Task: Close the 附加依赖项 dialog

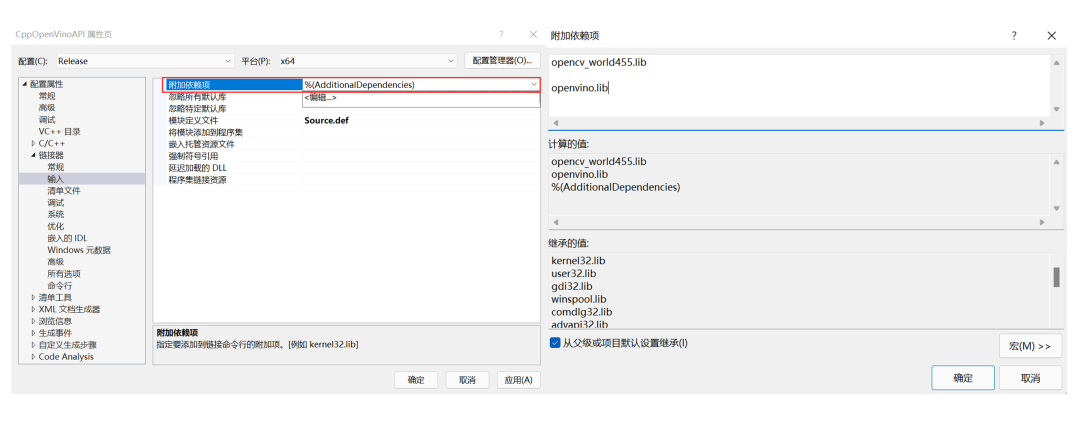Action: (1052, 36)
